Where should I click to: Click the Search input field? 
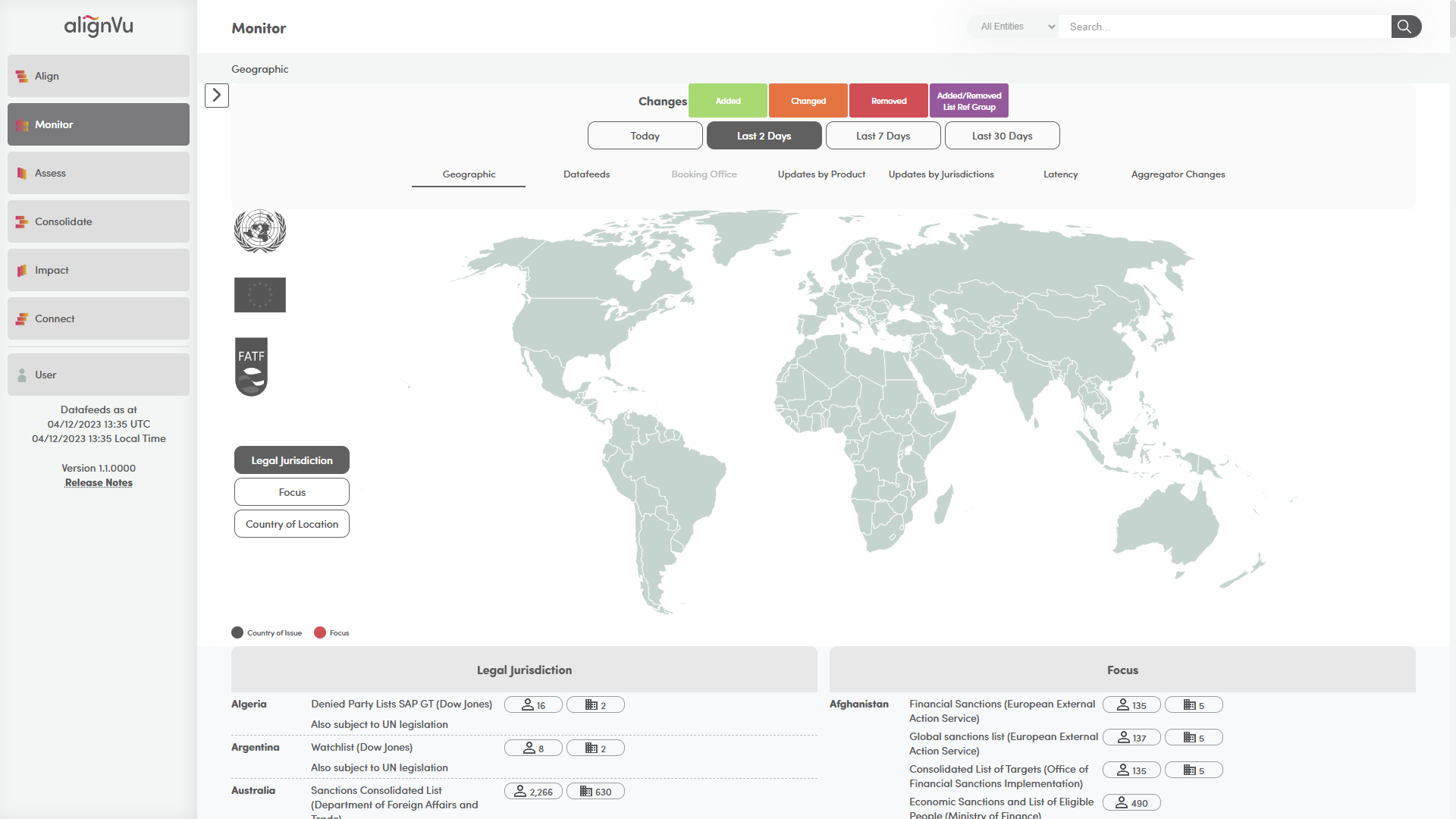point(1225,27)
